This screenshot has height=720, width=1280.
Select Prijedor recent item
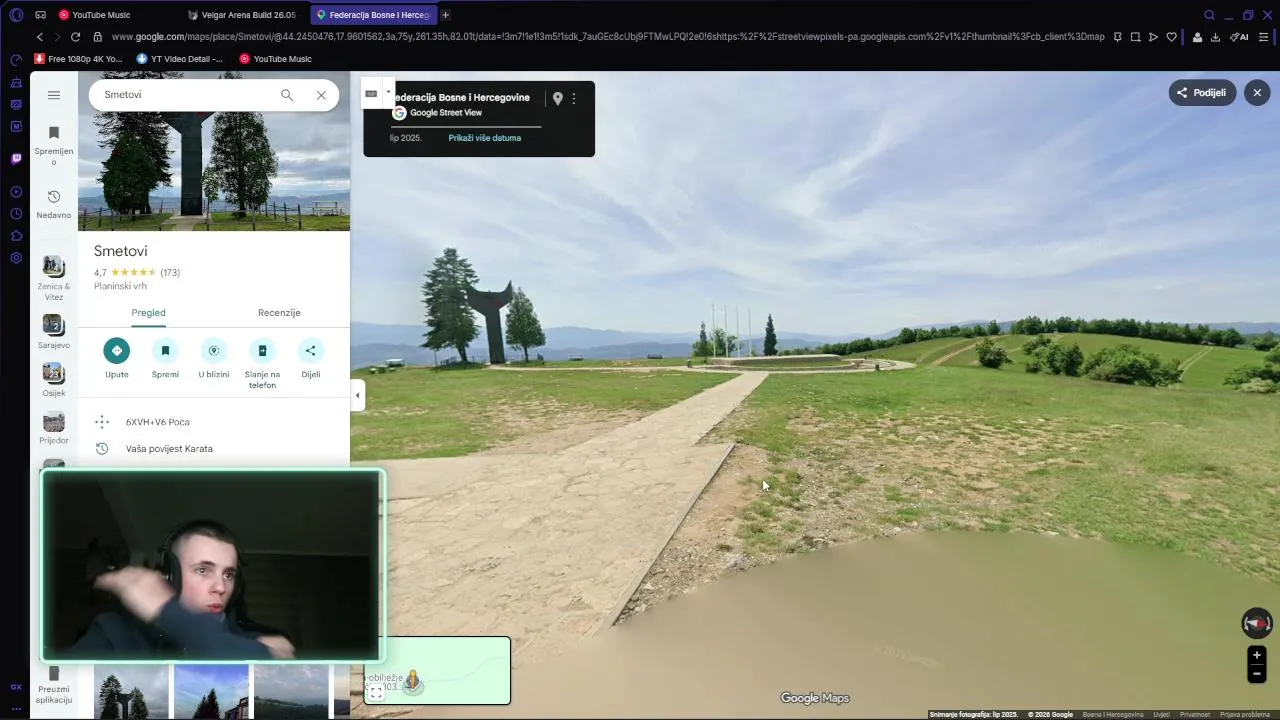point(54,428)
